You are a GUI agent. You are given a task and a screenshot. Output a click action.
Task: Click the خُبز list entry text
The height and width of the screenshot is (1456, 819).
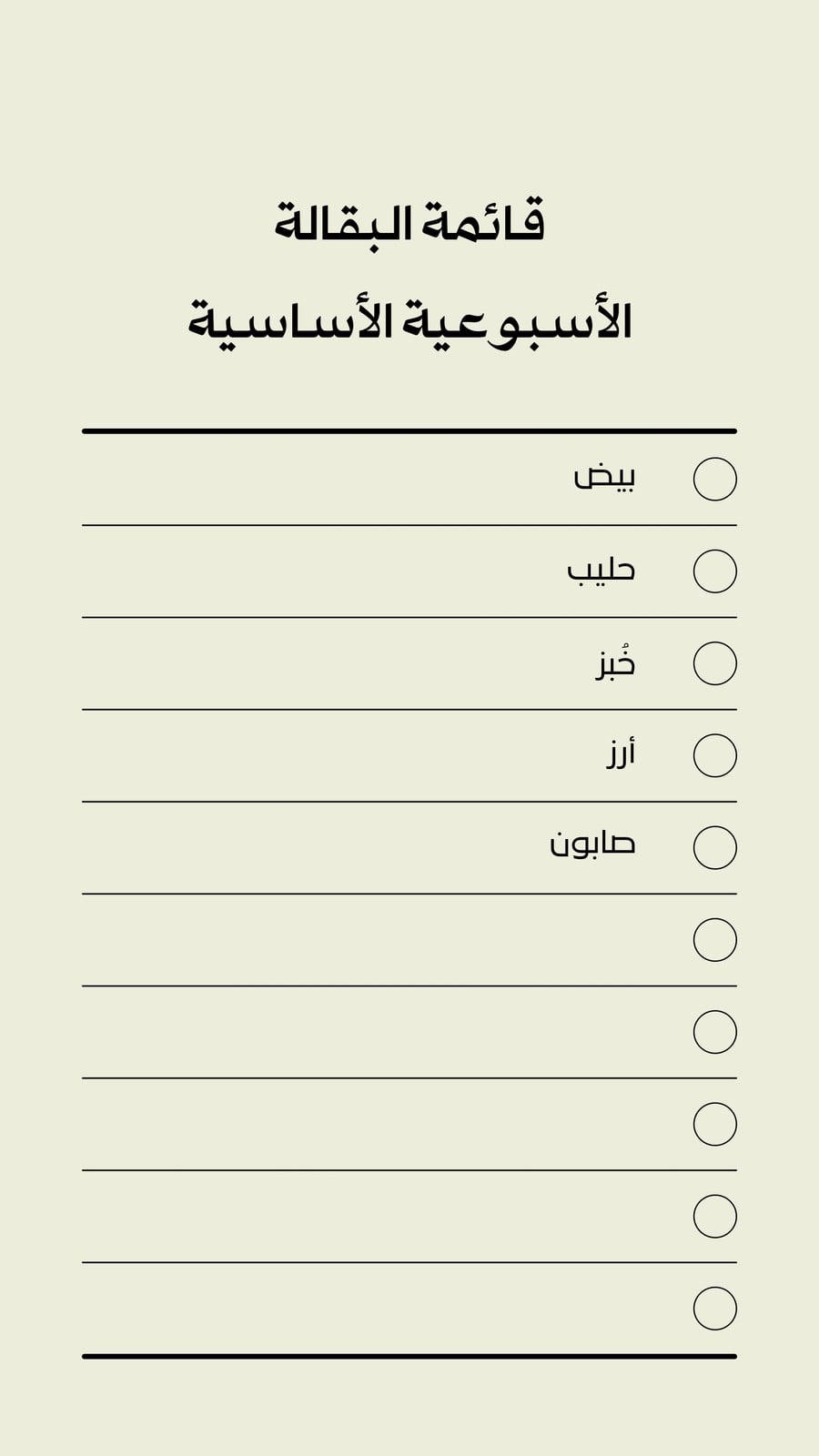click(x=616, y=662)
